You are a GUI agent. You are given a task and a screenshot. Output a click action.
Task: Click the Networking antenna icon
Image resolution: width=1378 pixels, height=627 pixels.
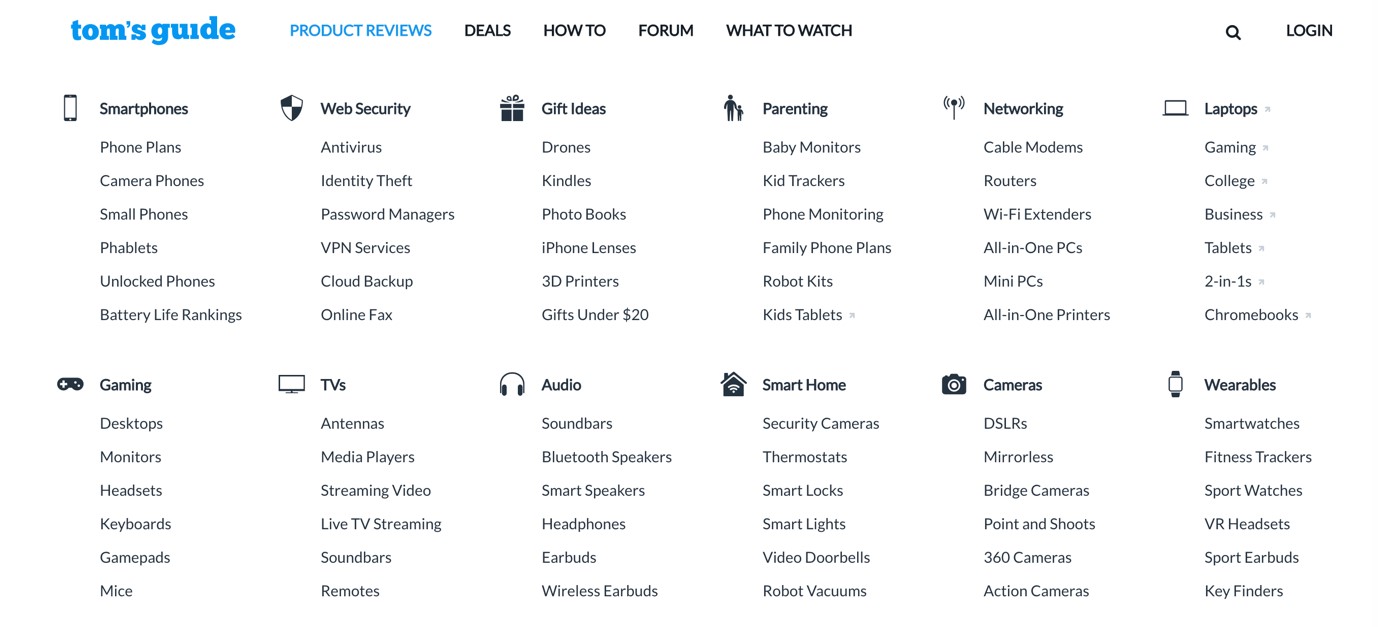(954, 107)
